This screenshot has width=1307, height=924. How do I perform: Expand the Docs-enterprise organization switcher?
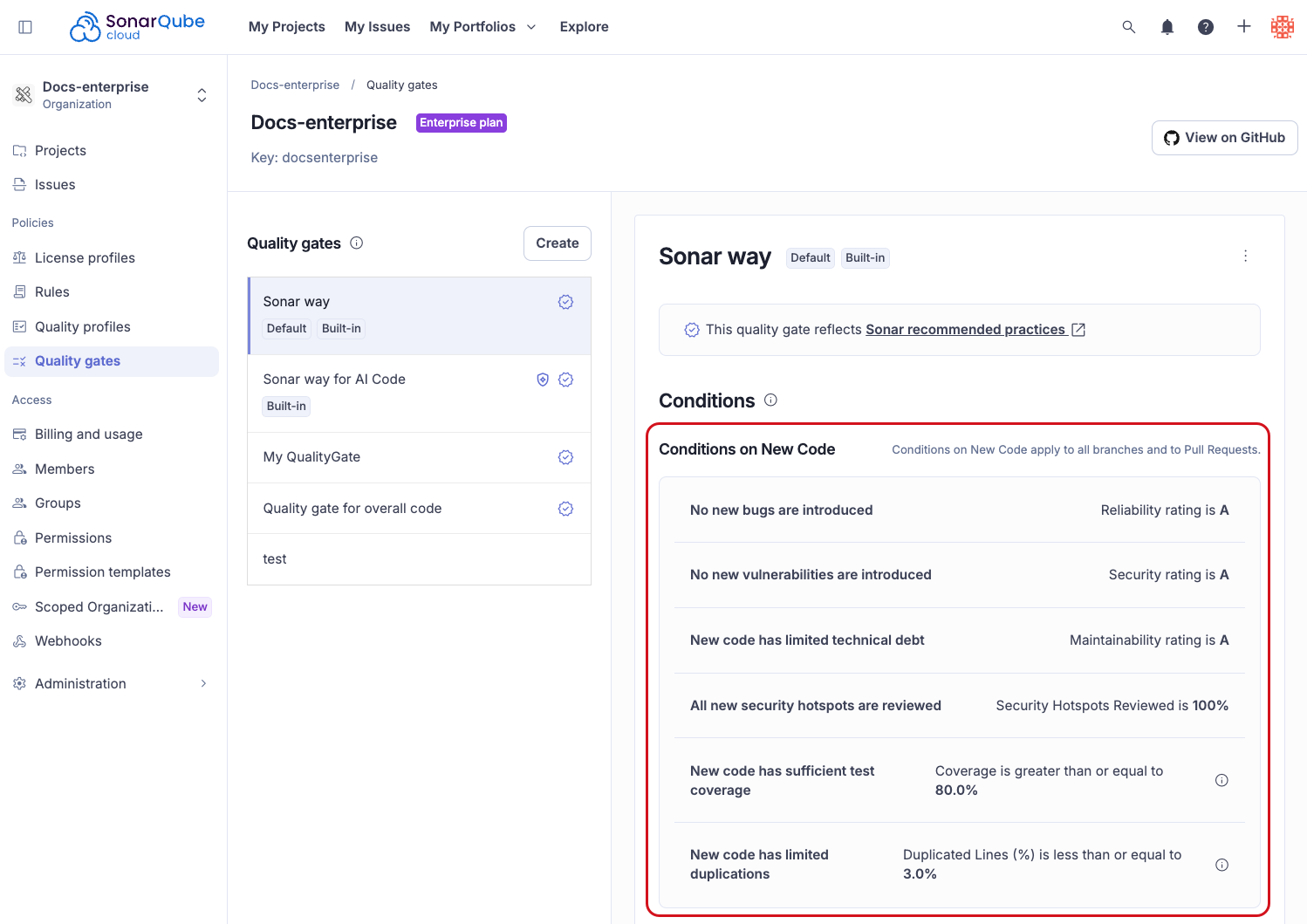pyautogui.click(x=202, y=95)
